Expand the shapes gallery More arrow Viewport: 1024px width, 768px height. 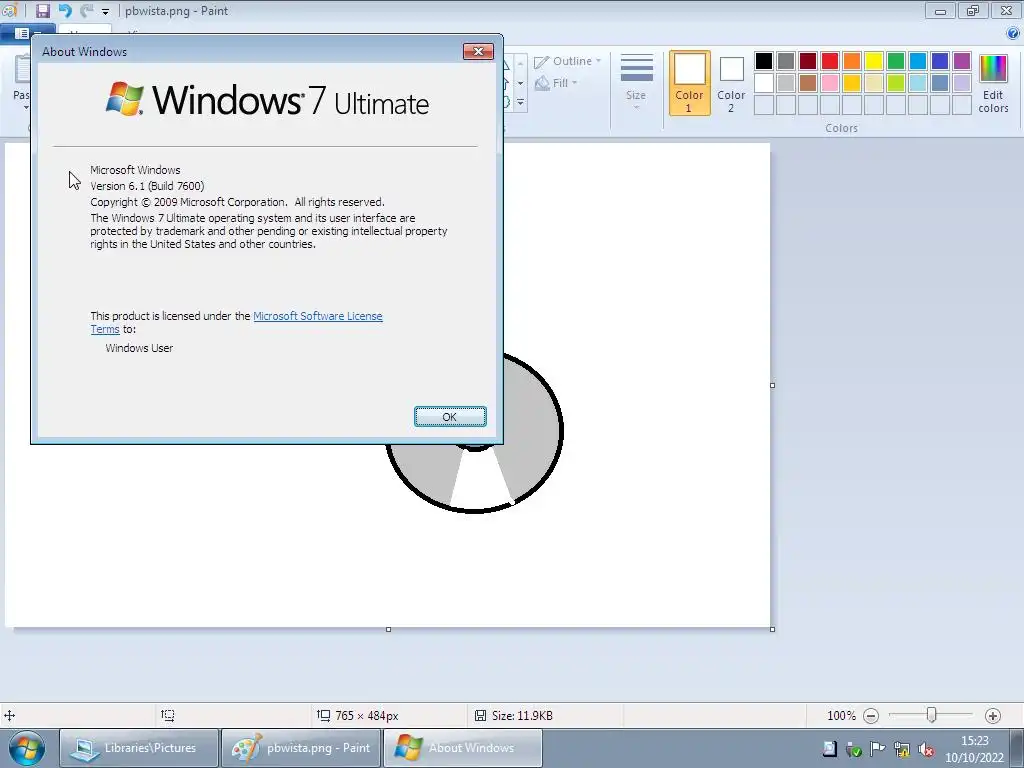tap(520, 103)
